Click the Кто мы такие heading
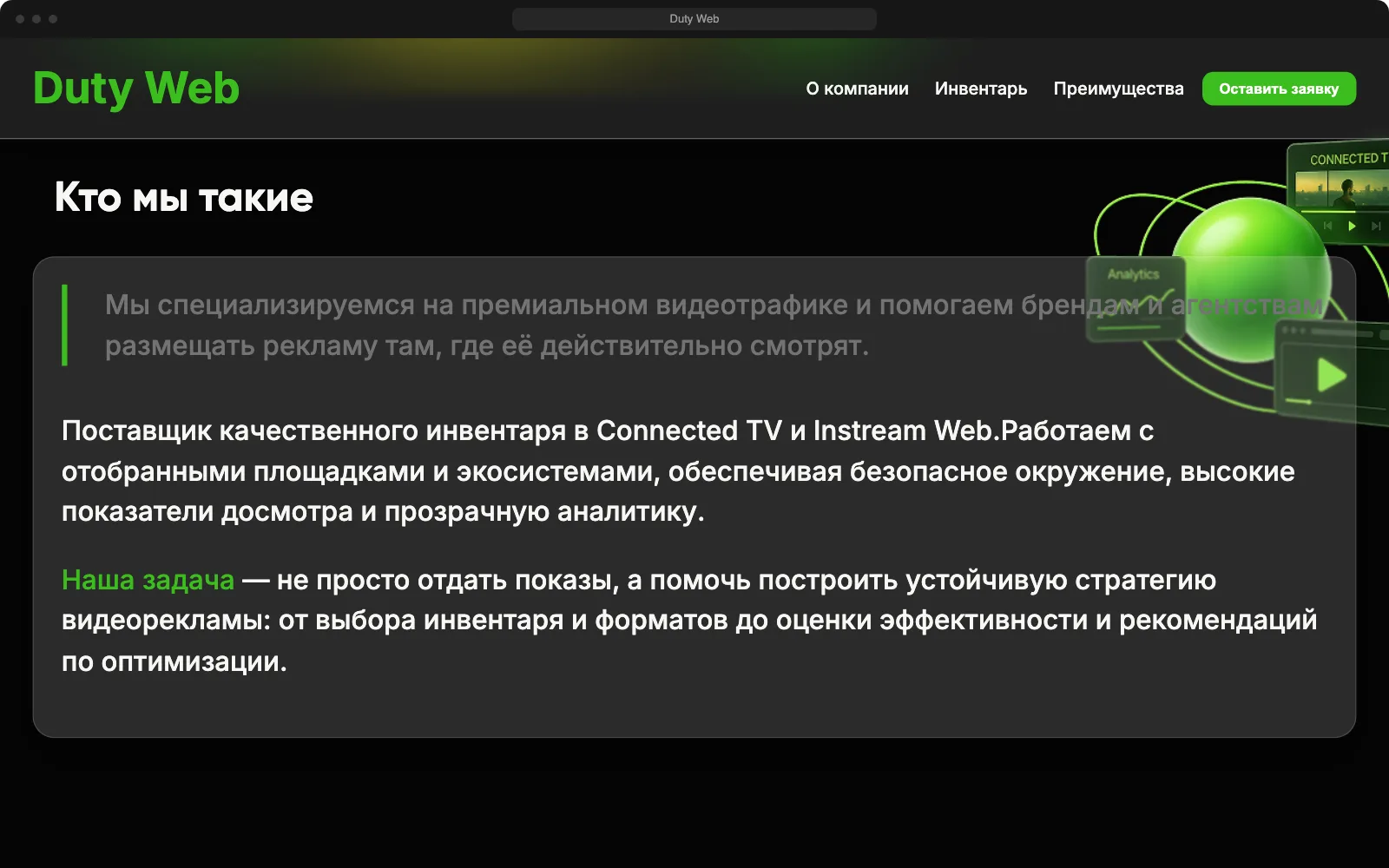The height and width of the screenshot is (868, 1389). coord(184,198)
